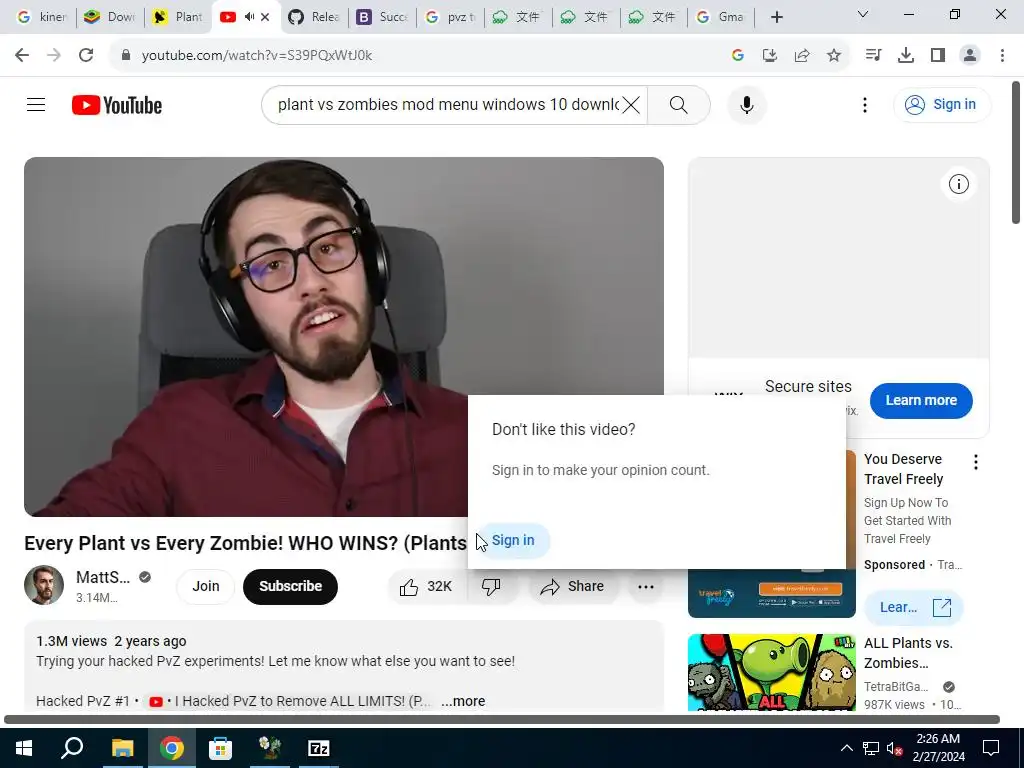Install app icon in address bar
The height and width of the screenshot is (768, 1024).
coord(769,55)
